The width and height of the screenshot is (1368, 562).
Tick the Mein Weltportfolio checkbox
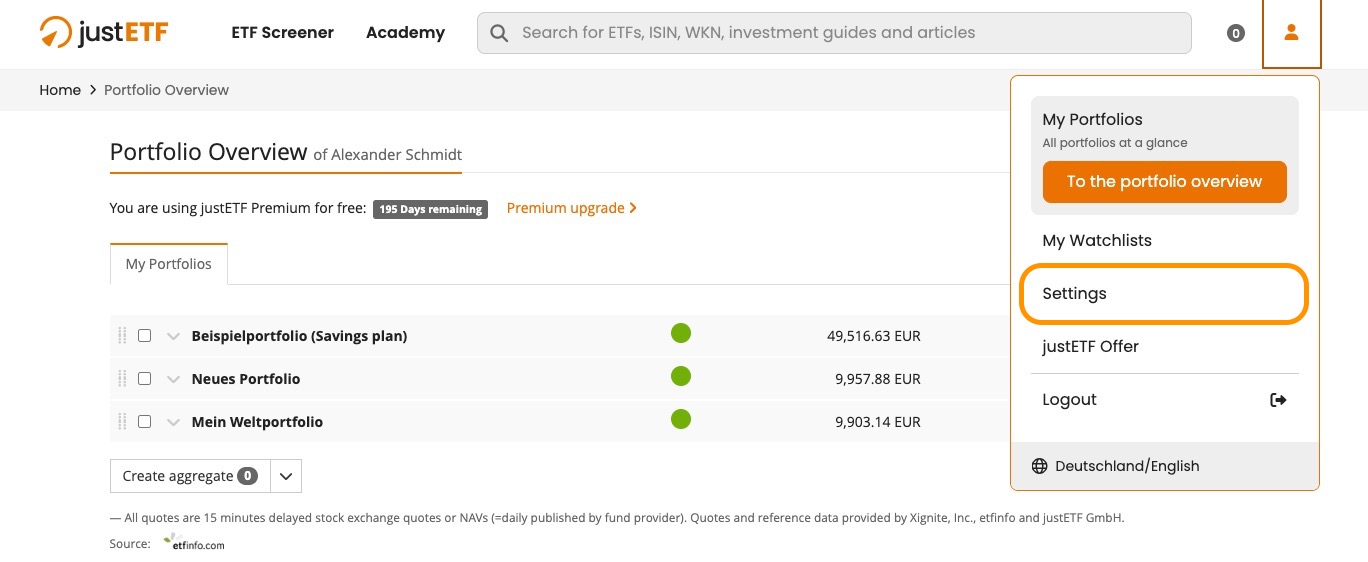pyautogui.click(x=144, y=422)
